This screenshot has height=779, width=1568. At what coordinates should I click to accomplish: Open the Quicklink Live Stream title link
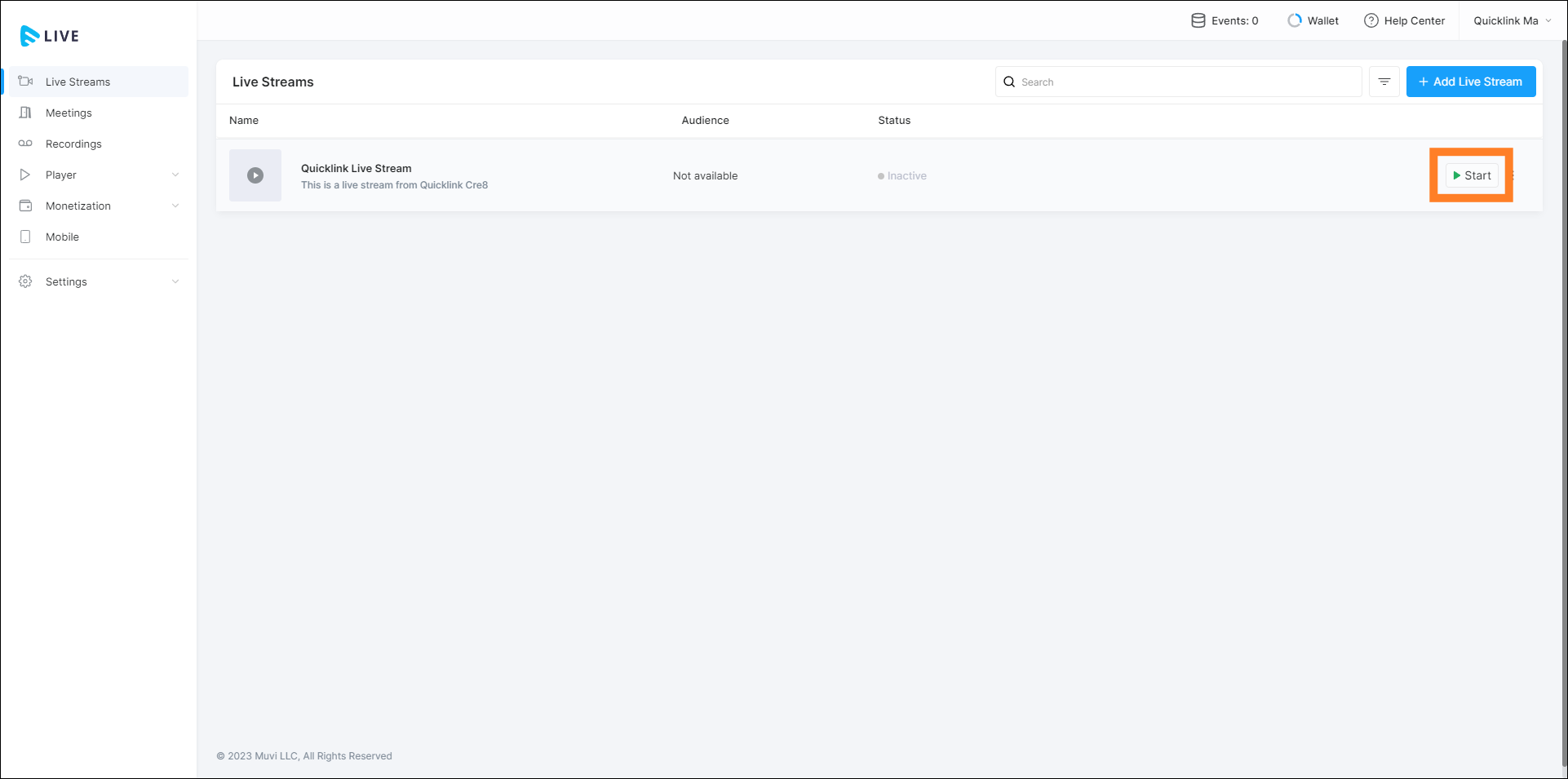click(x=356, y=168)
